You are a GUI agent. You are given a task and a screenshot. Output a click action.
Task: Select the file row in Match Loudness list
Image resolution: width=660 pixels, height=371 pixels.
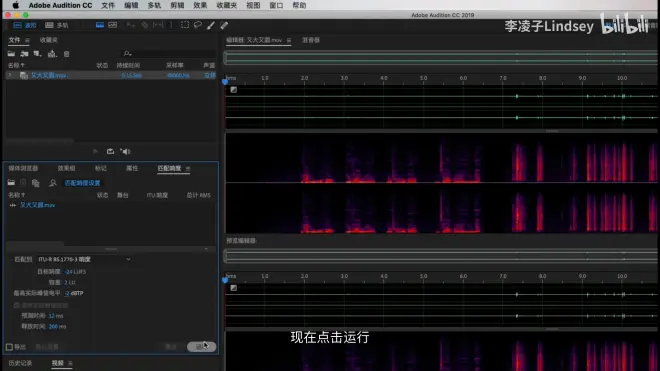point(111,205)
